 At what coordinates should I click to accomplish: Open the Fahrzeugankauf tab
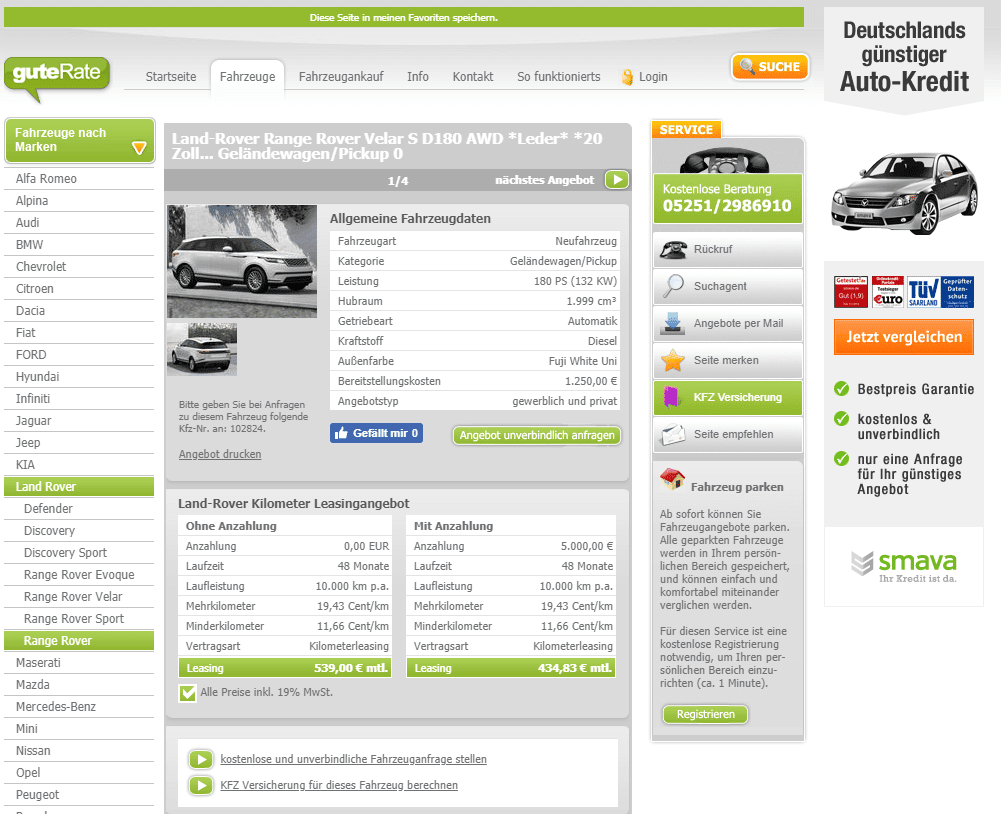(341, 77)
